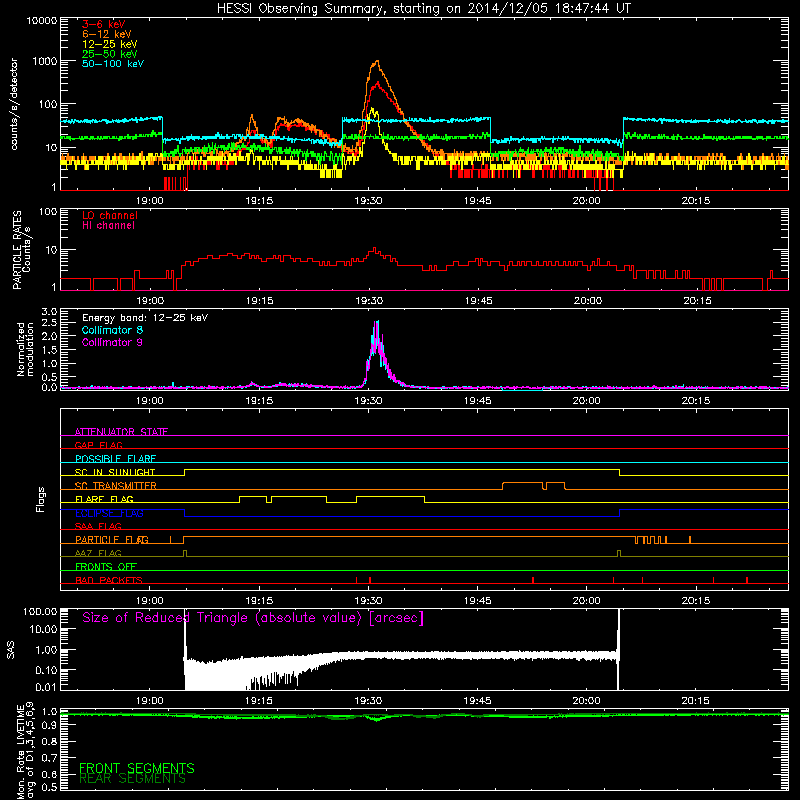Screen dimensions: 800x800
Task: Select the 6-12 keV legend label
Action: pos(107,34)
